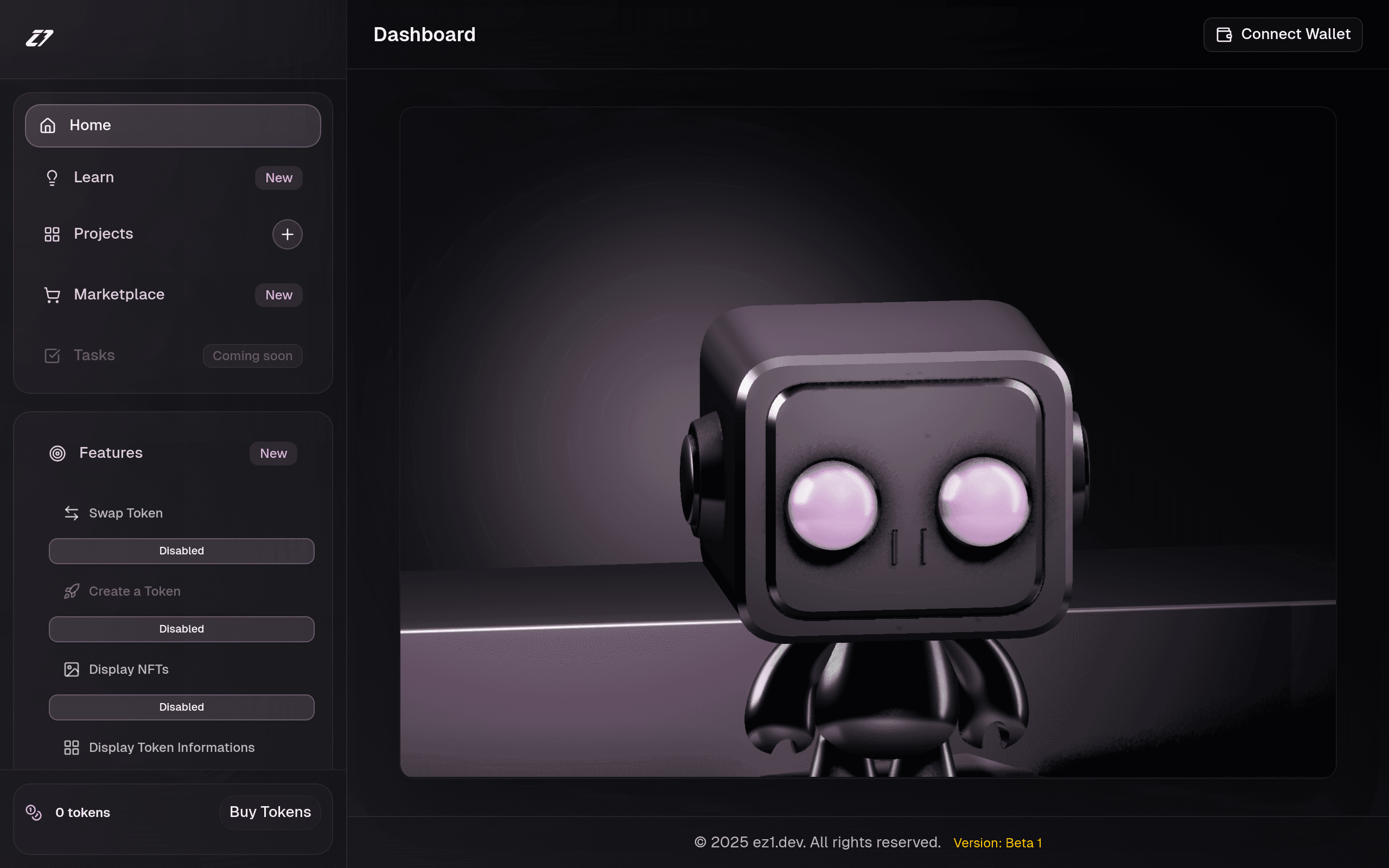Click the Learn lightbulb icon
The width and height of the screenshot is (1389, 868).
(x=52, y=177)
